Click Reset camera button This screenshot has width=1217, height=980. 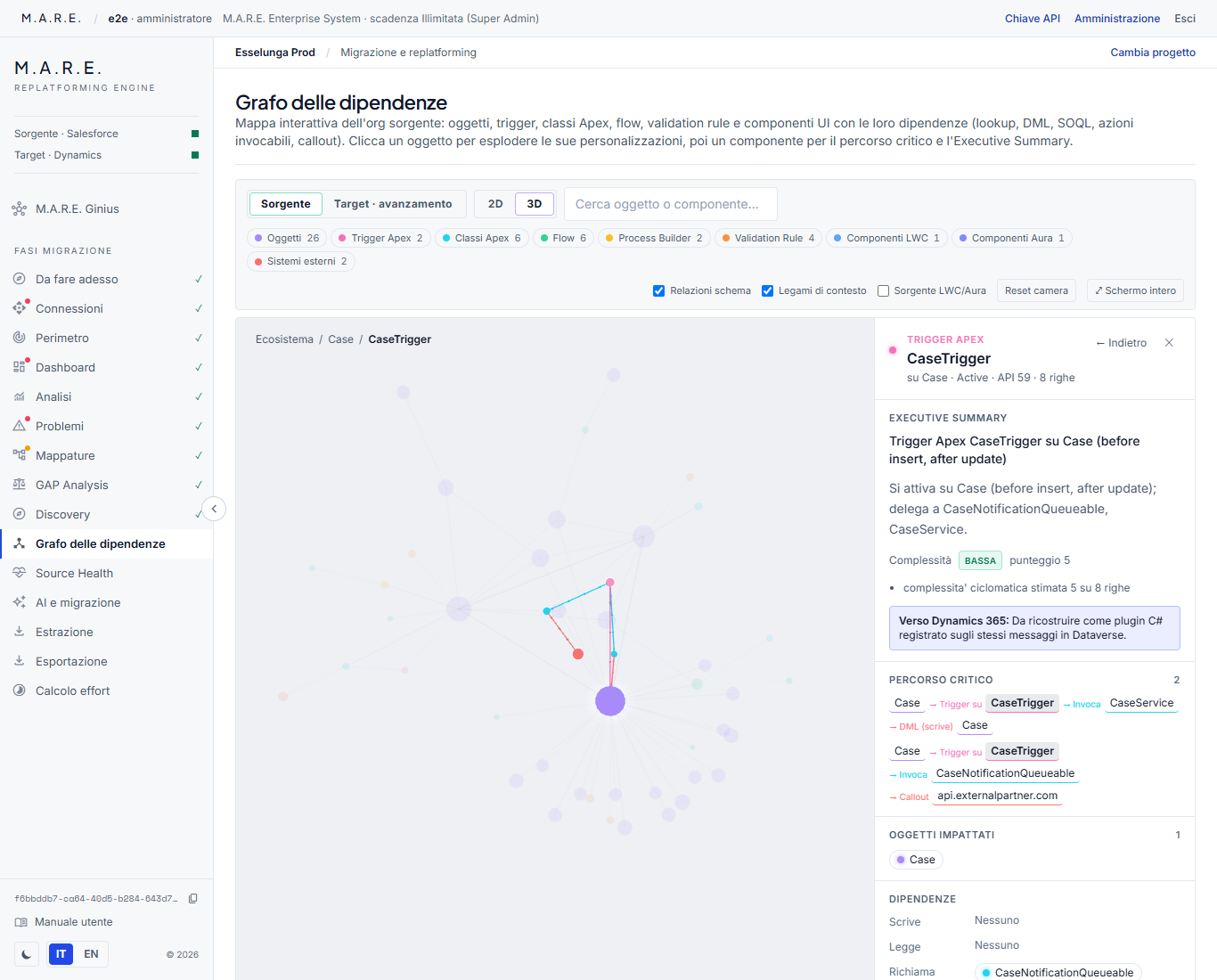pyautogui.click(x=1036, y=290)
